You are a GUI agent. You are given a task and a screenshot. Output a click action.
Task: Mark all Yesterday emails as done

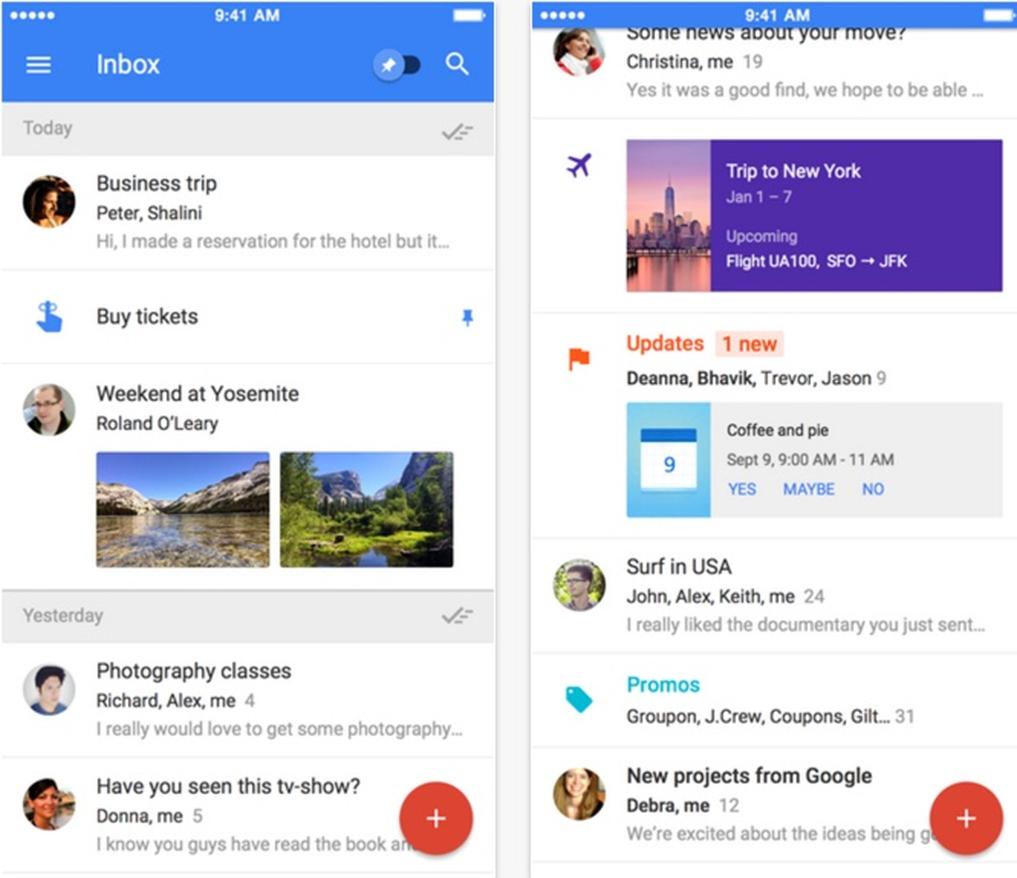(x=457, y=616)
